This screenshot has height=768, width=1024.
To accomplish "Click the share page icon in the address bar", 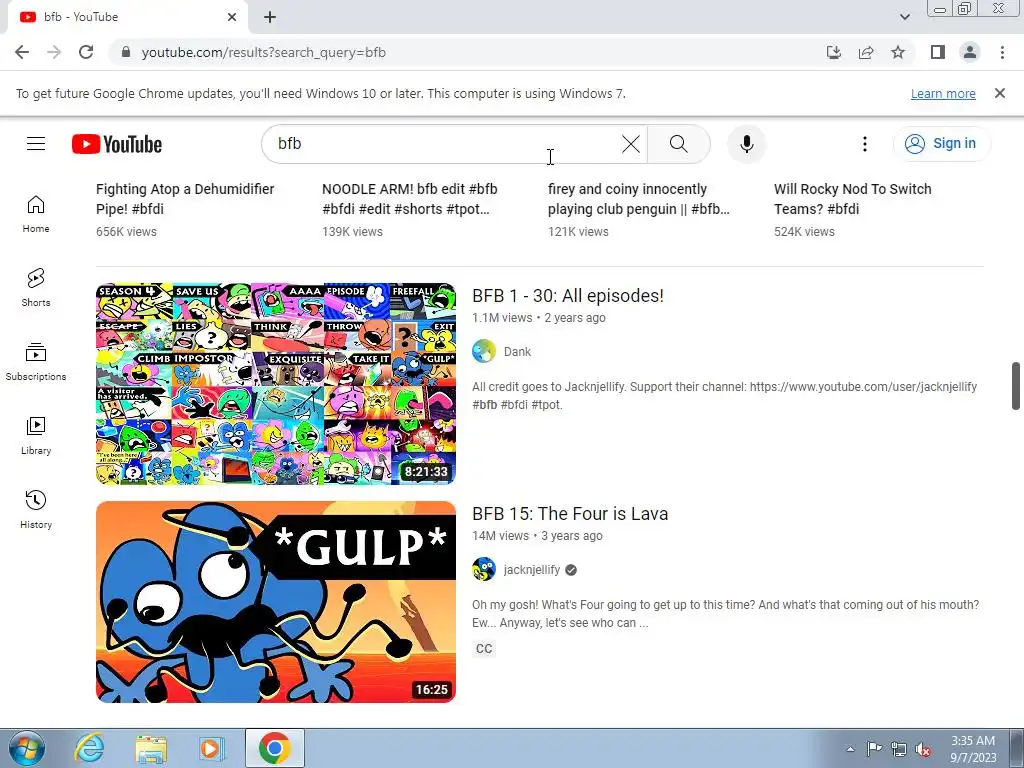I will tap(866, 52).
